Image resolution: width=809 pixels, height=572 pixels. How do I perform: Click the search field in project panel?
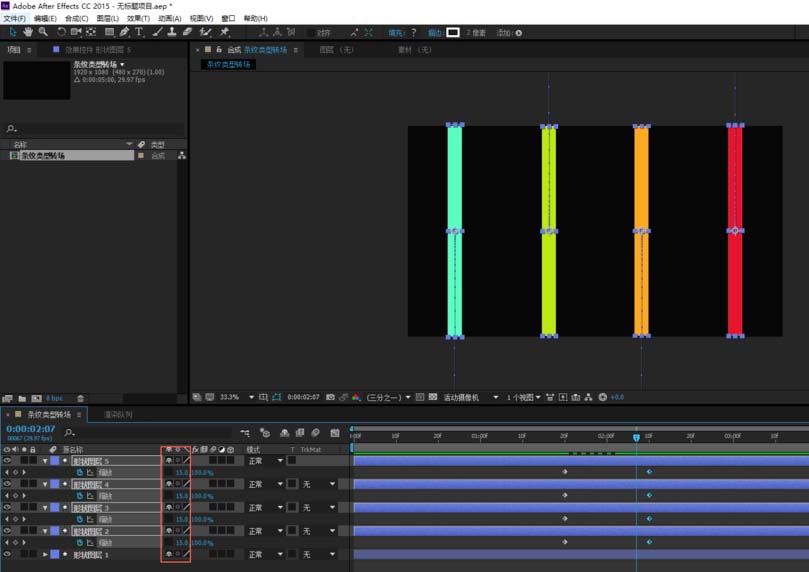pos(94,128)
